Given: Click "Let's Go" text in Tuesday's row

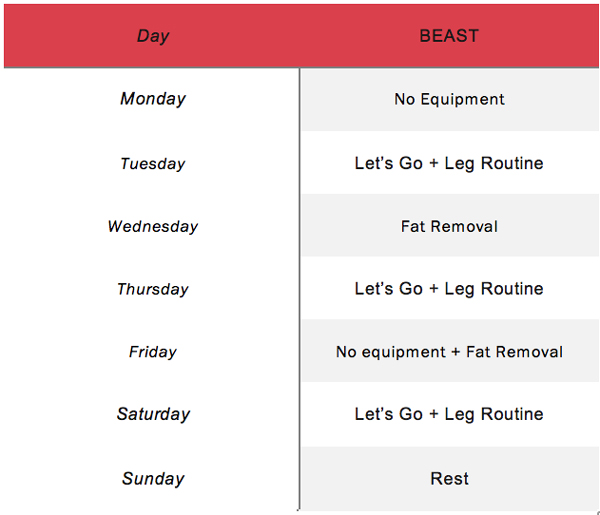Looking at the screenshot, I should tap(388, 164).
